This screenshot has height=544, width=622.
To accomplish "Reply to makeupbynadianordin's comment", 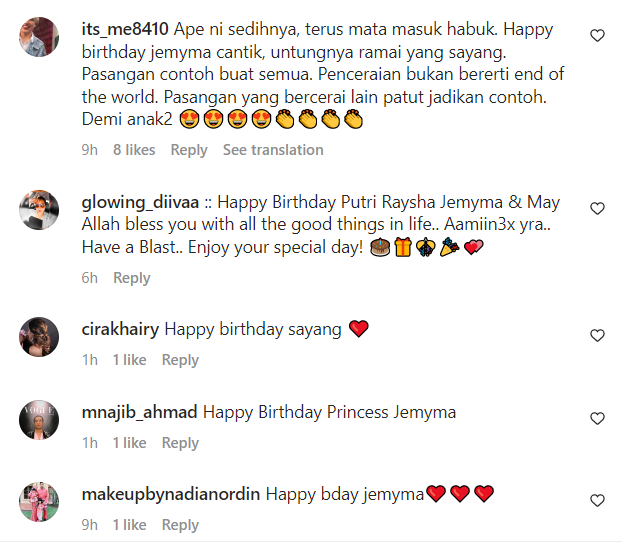I will [180, 525].
